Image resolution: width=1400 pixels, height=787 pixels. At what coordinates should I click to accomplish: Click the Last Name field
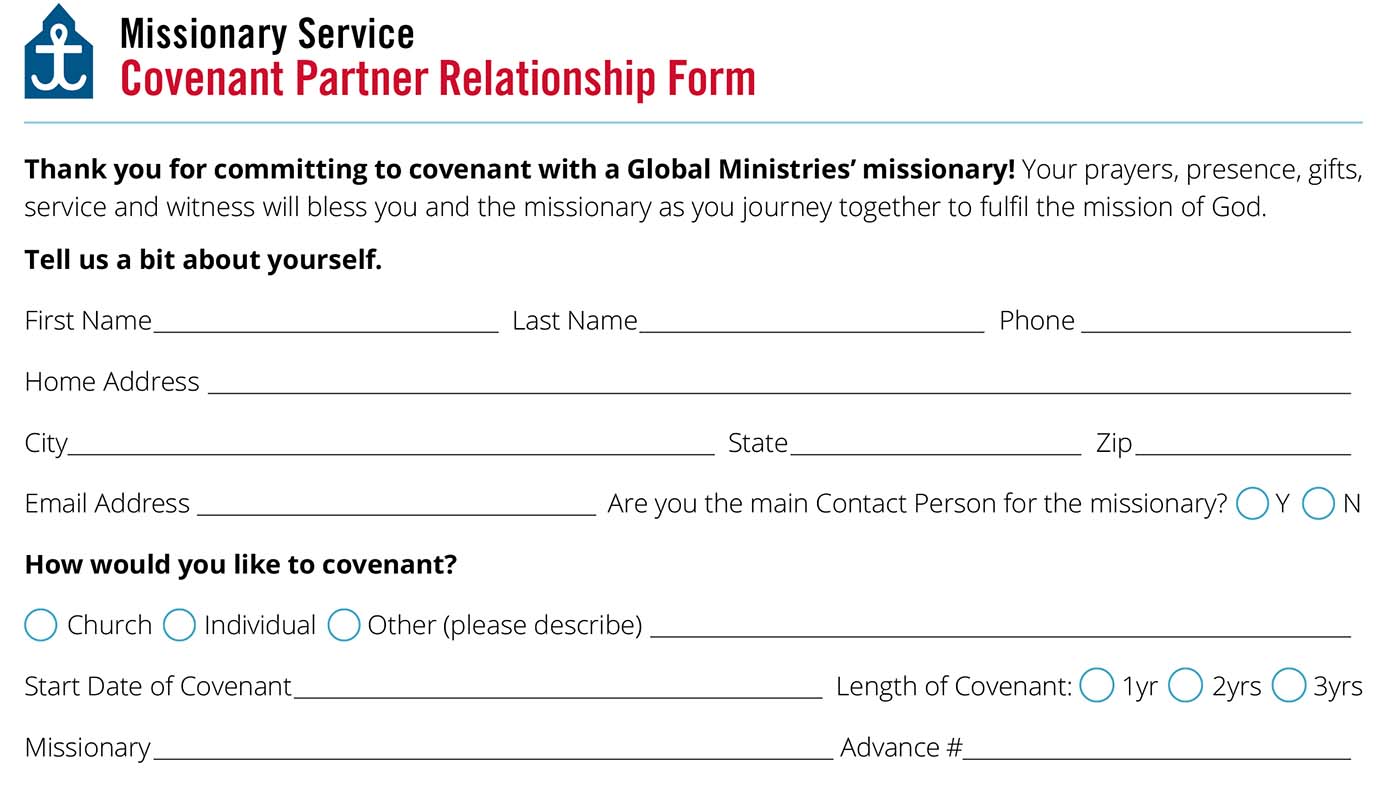(811, 321)
